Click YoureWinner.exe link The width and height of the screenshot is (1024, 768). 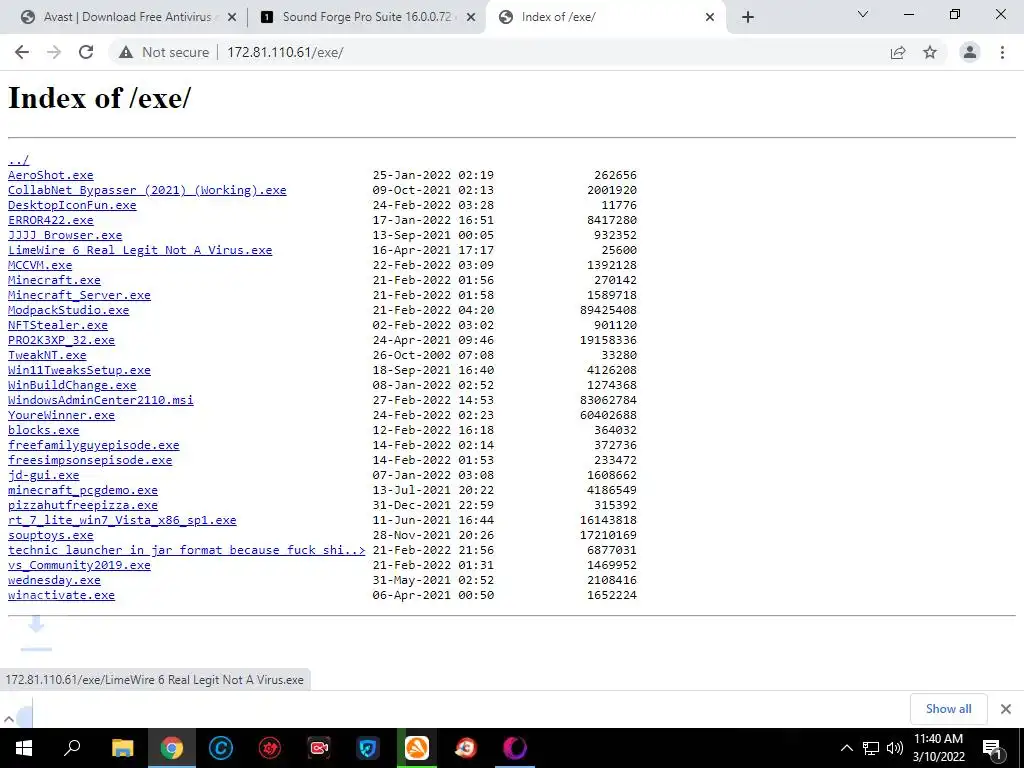point(61,415)
